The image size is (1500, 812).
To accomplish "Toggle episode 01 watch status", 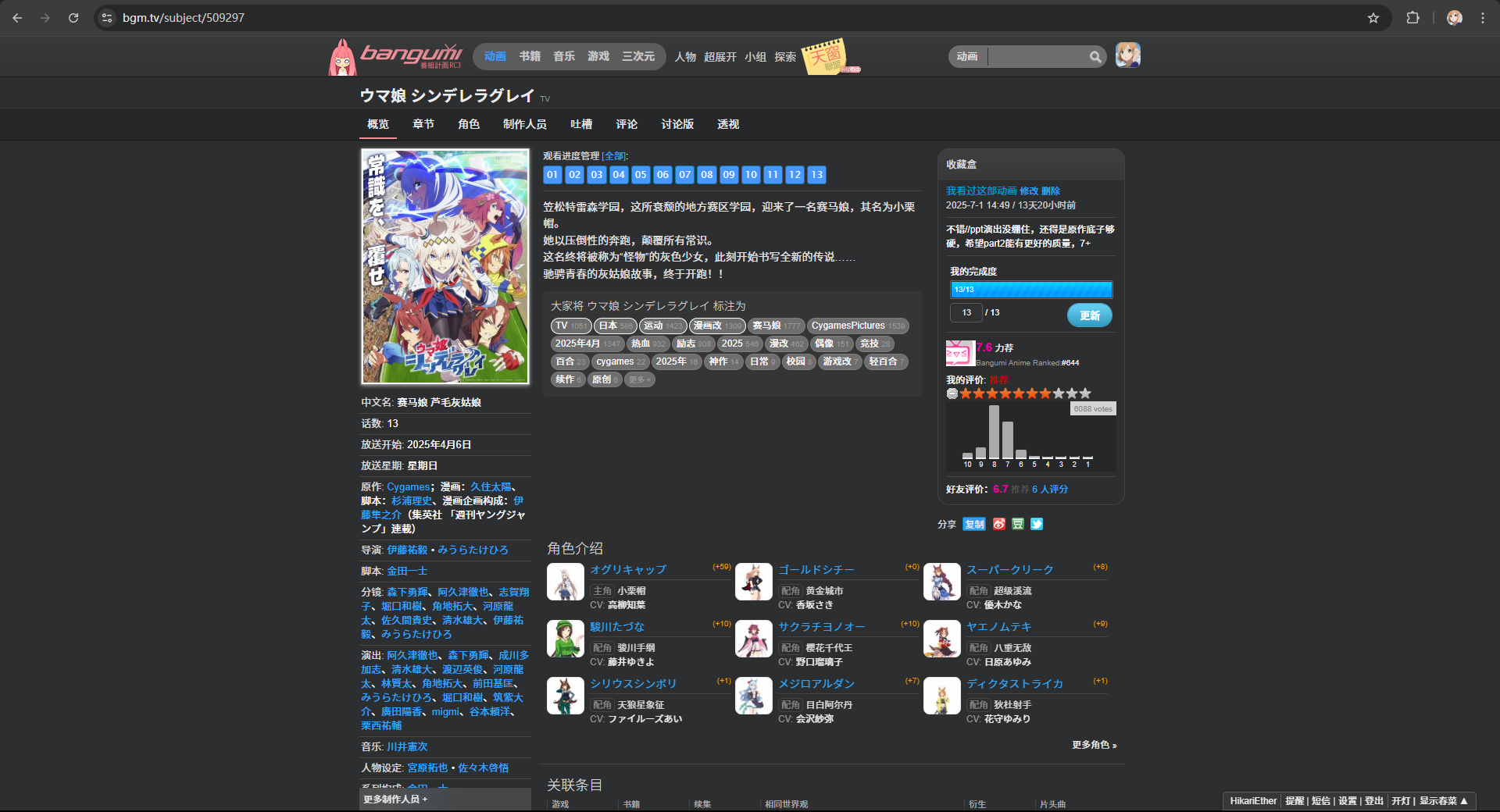I will (x=552, y=175).
